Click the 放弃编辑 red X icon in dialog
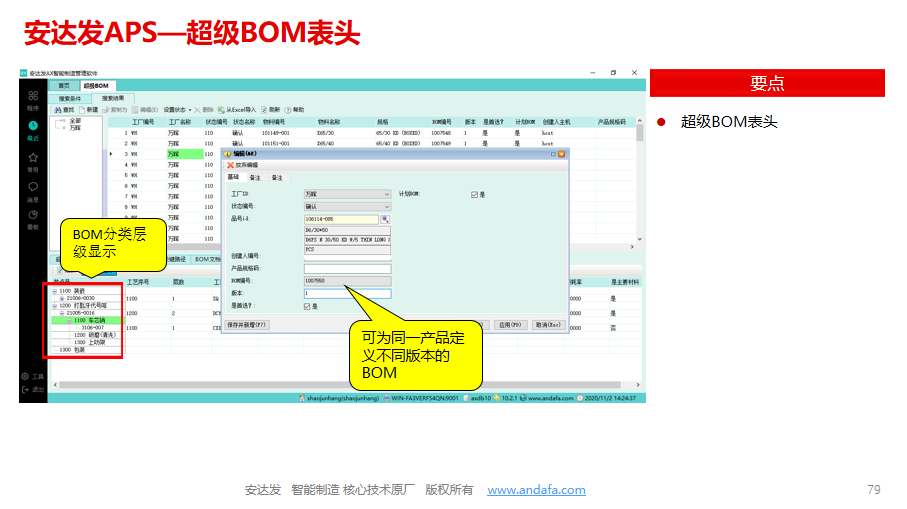The width and height of the screenshot is (907, 509). click(230, 165)
